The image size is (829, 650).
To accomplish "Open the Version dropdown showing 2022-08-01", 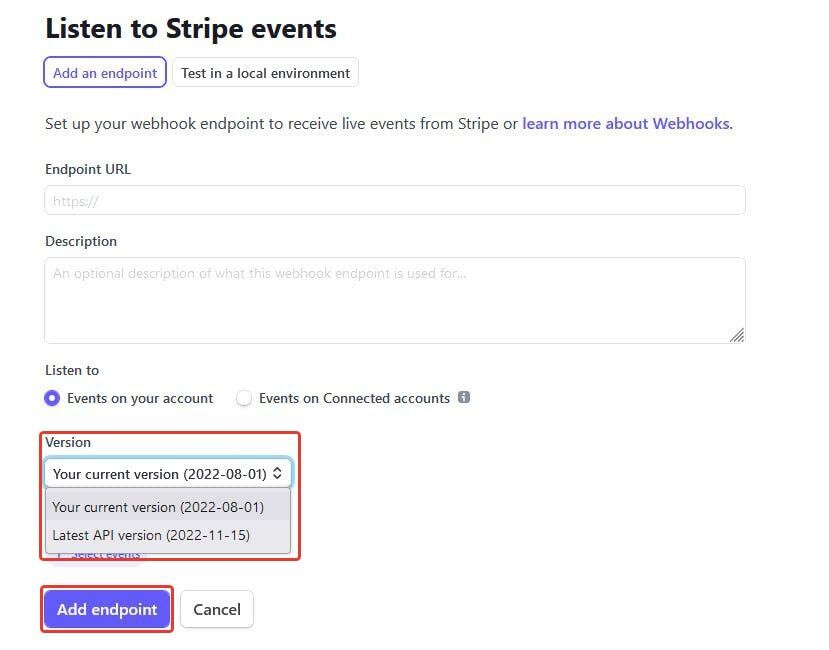I will [x=168, y=473].
